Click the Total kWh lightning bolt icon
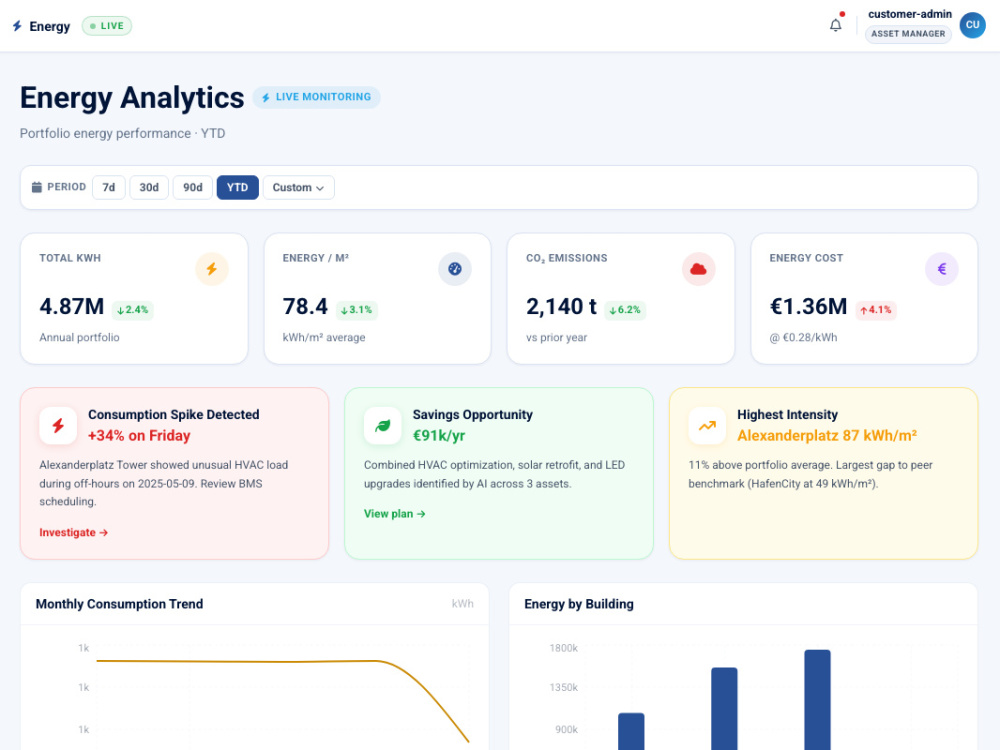 tap(212, 269)
